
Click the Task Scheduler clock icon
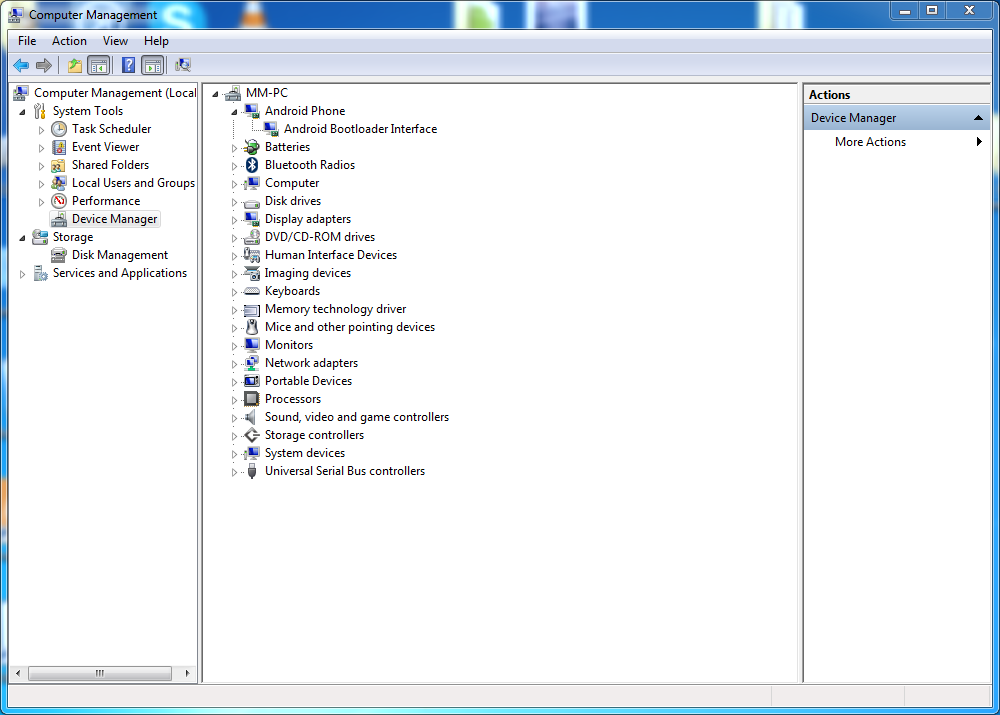(x=59, y=129)
